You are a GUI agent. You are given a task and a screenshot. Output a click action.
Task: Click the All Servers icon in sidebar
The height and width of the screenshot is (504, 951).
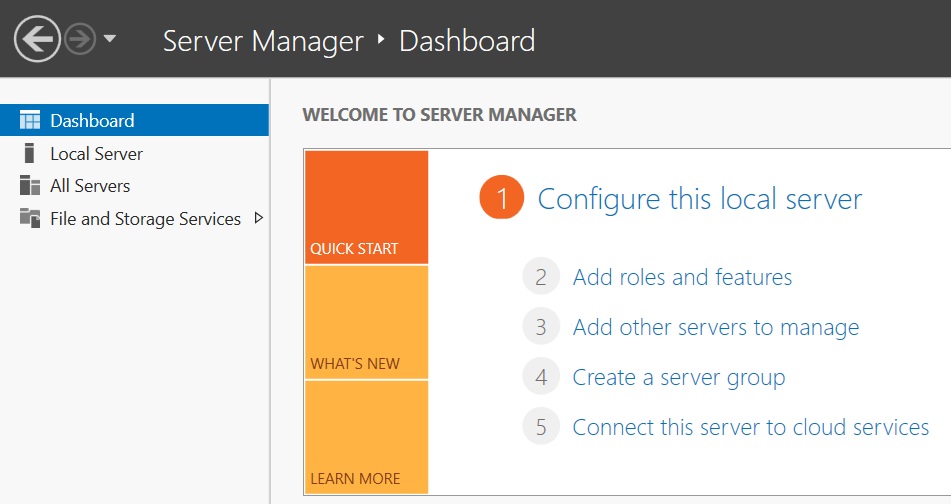tap(30, 186)
